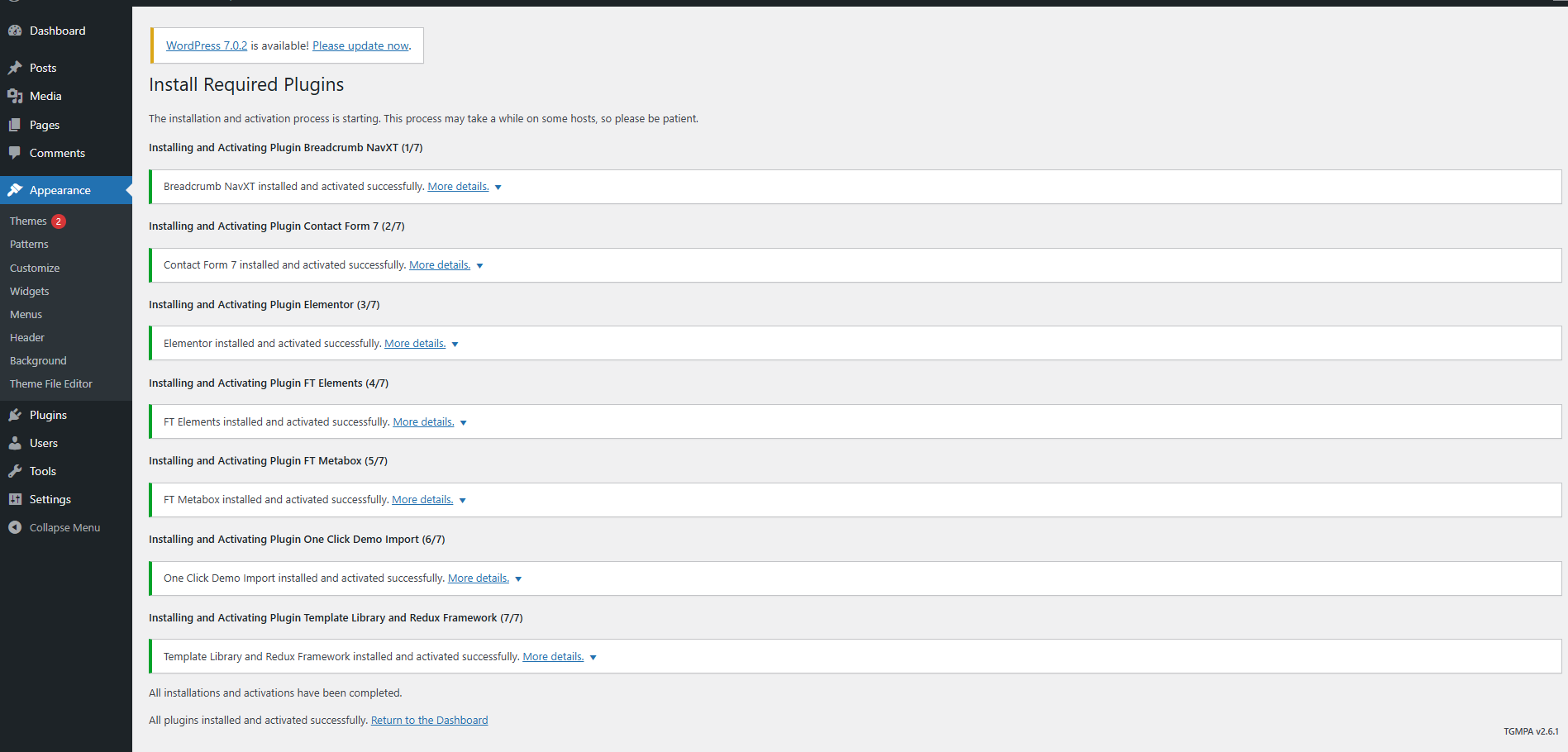Click the TGMPA v2.6.1 version text
The width and height of the screenshot is (1568, 752).
click(x=1531, y=731)
